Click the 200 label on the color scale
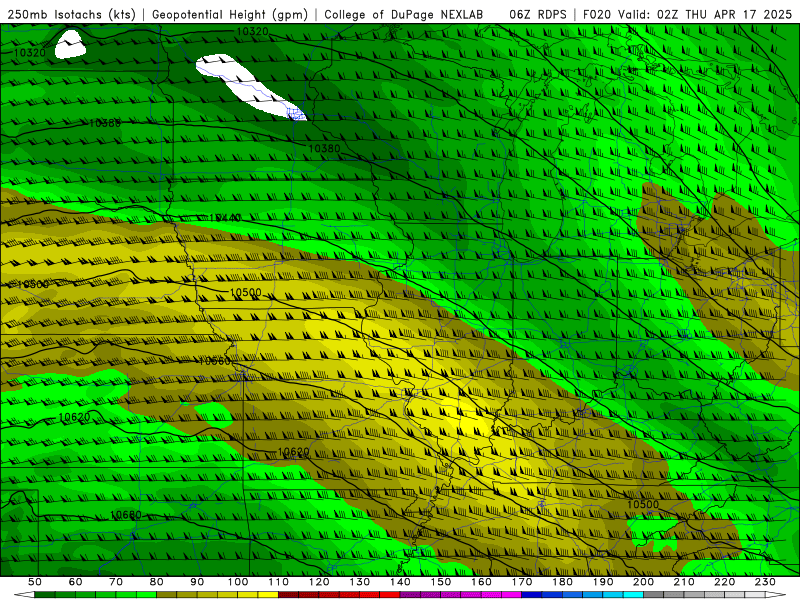The image size is (800, 600). [x=644, y=582]
